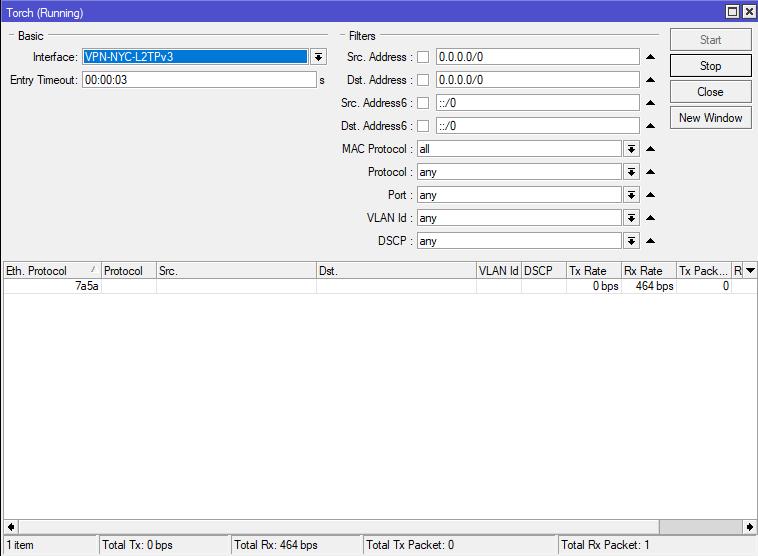
Task: Open the Interface dropdown arrow
Action: pyautogui.click(x=318, y=57)
